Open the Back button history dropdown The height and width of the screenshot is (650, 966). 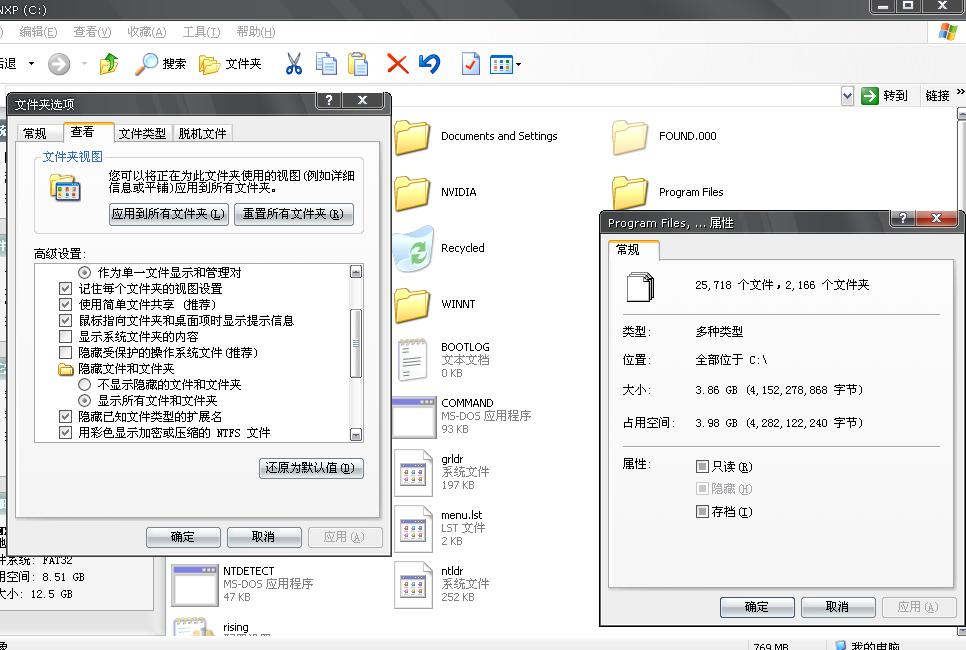31,64
